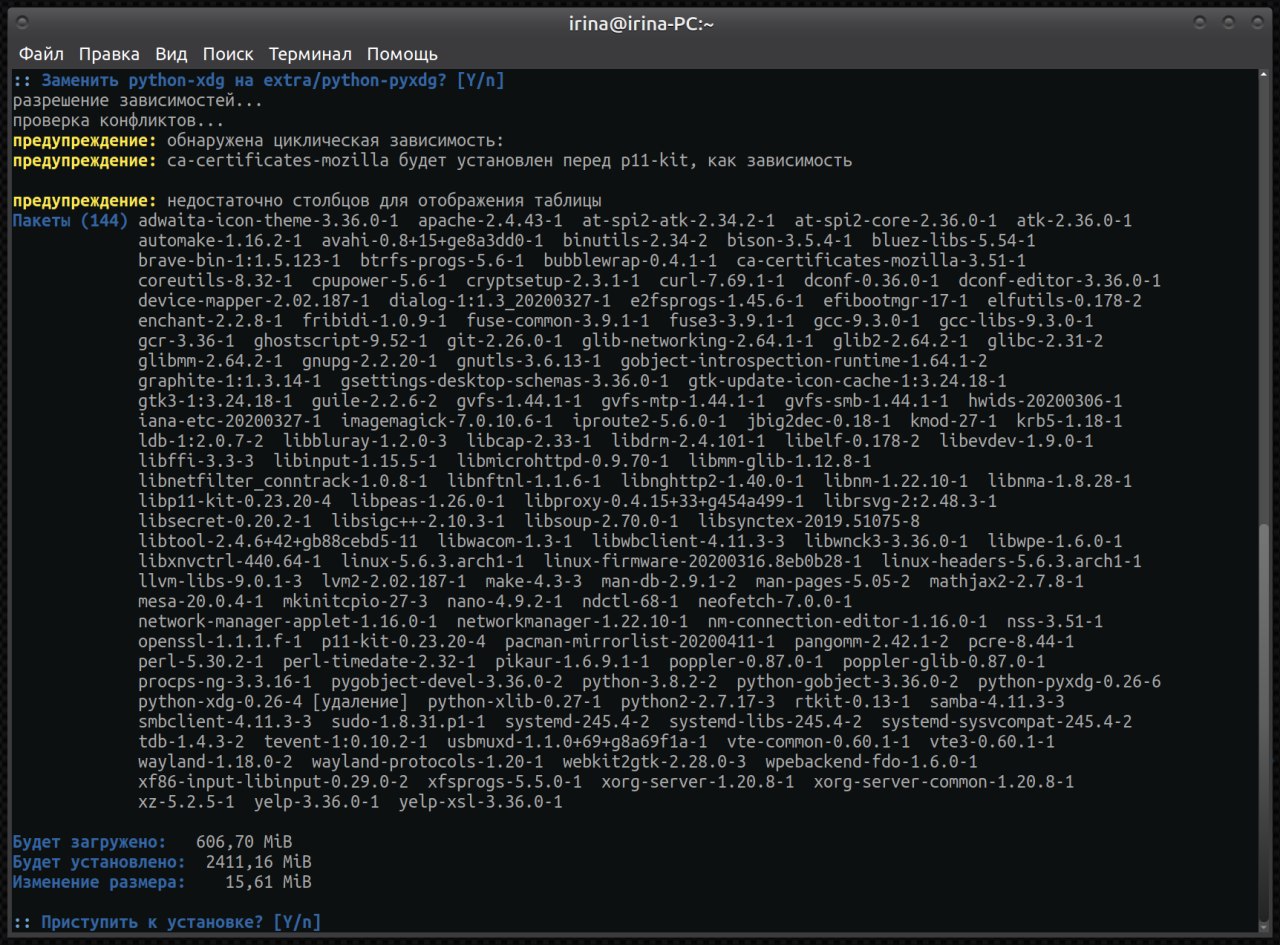Click 'brave-bin-1:1.5.123-1' package name
This screenshot has width=1280, height=945.
240,260
